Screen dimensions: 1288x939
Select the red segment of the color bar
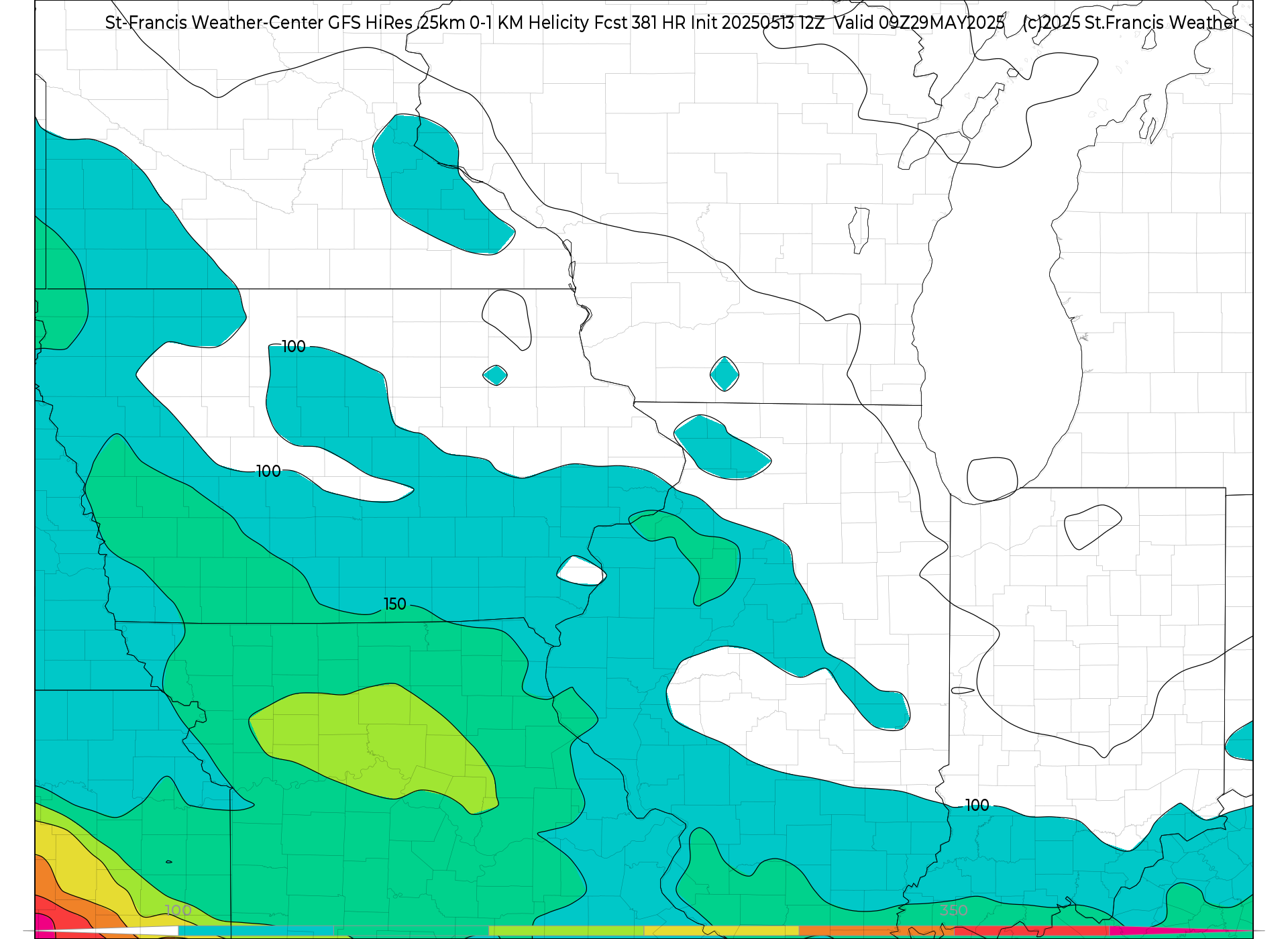click(x=1032, y=931)
